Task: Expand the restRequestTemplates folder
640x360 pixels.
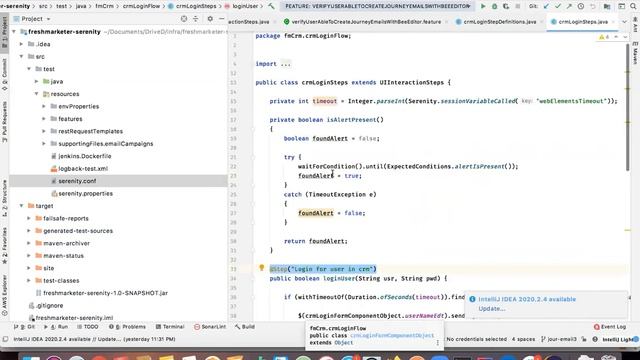Action: tap(44, 131)
